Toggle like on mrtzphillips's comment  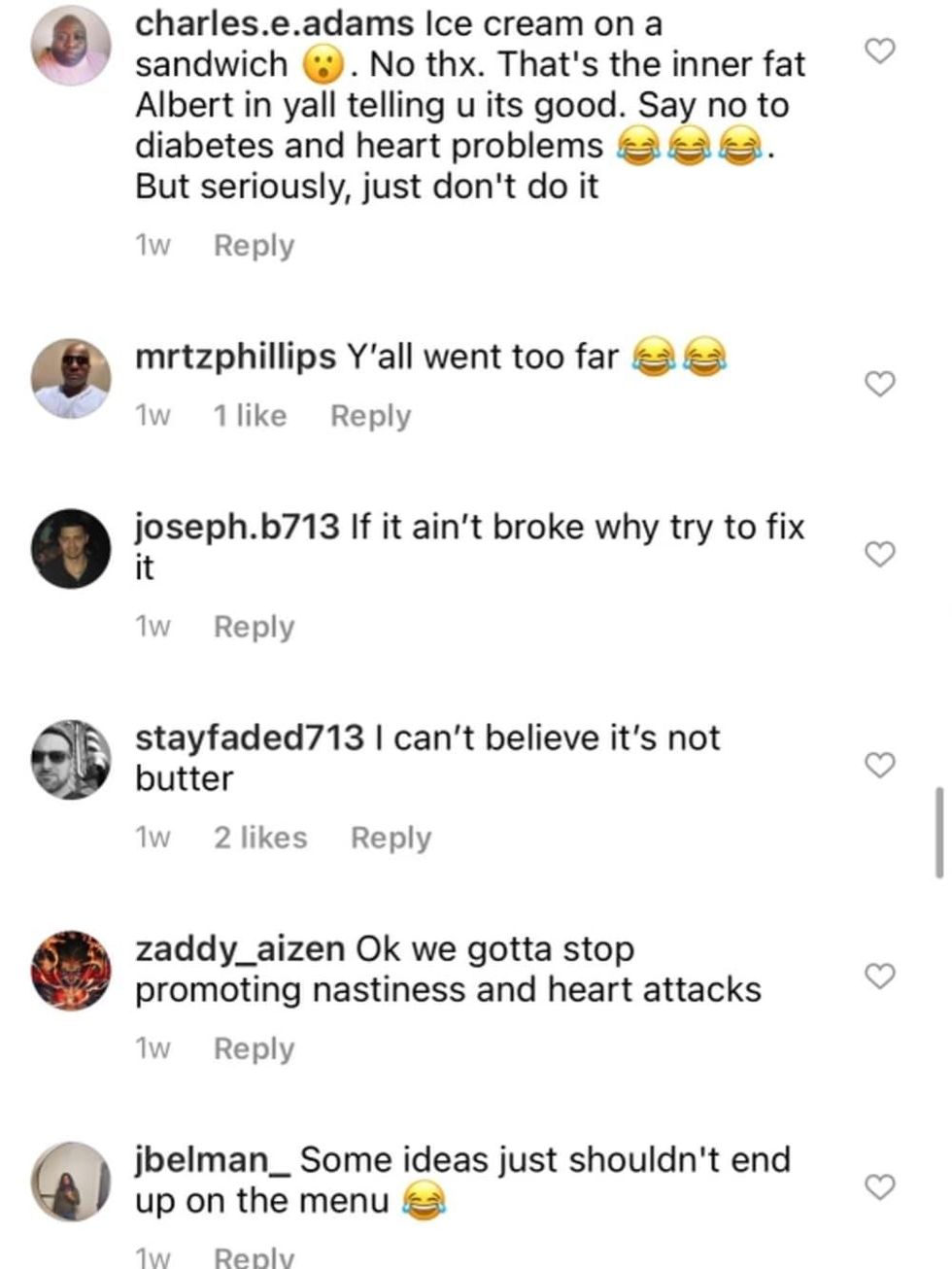coord(878,384)
